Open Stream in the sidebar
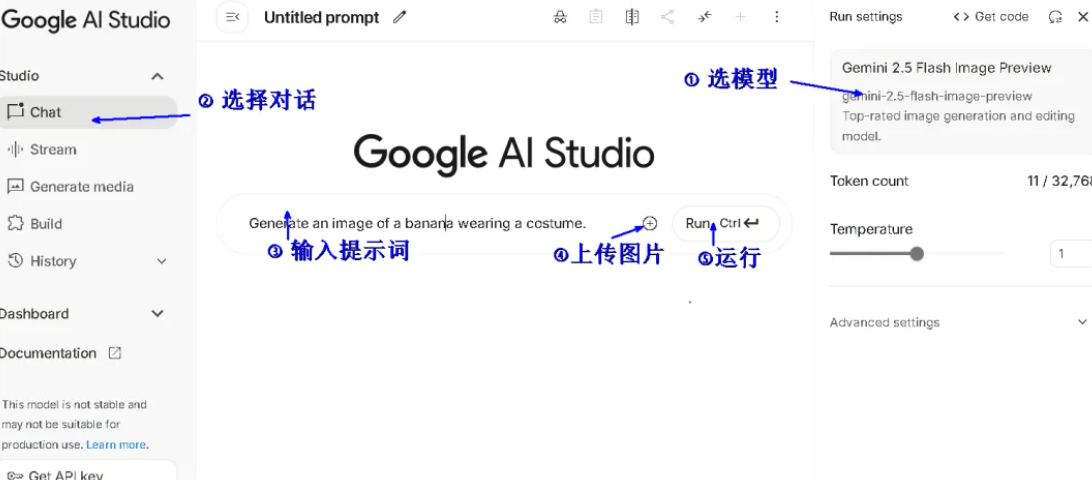 [x=52, y=149]
